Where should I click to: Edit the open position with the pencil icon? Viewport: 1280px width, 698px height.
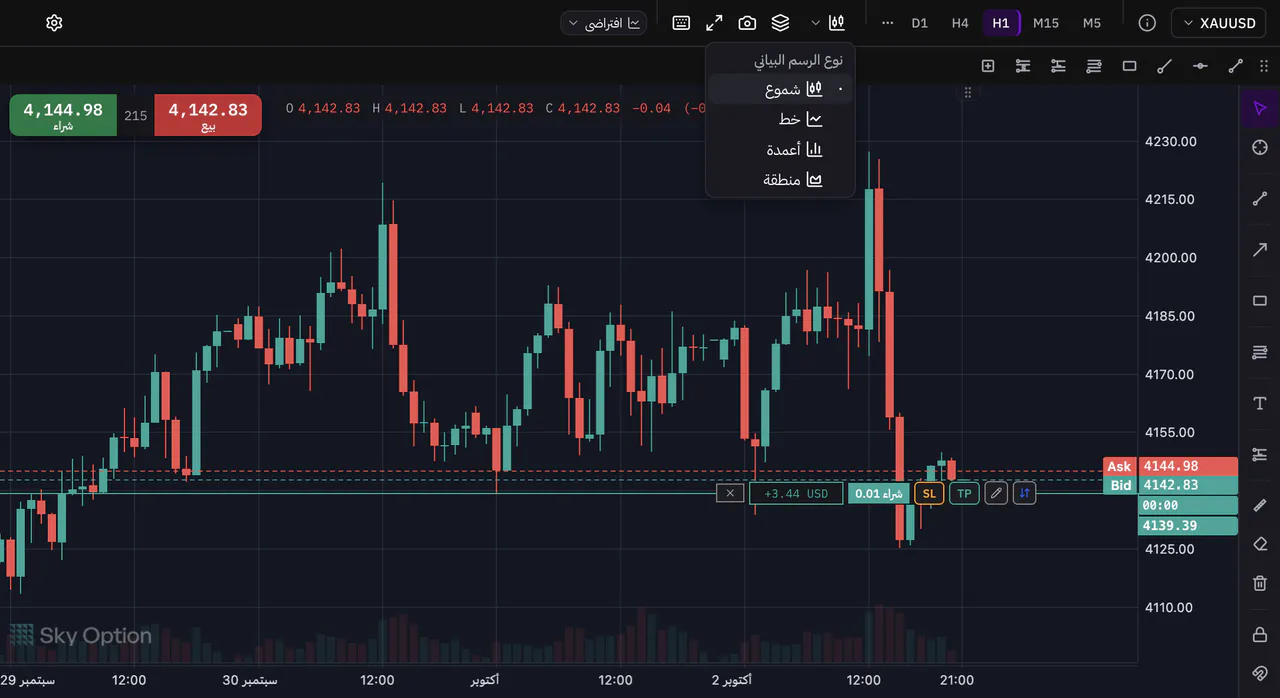tap(995, 493)
